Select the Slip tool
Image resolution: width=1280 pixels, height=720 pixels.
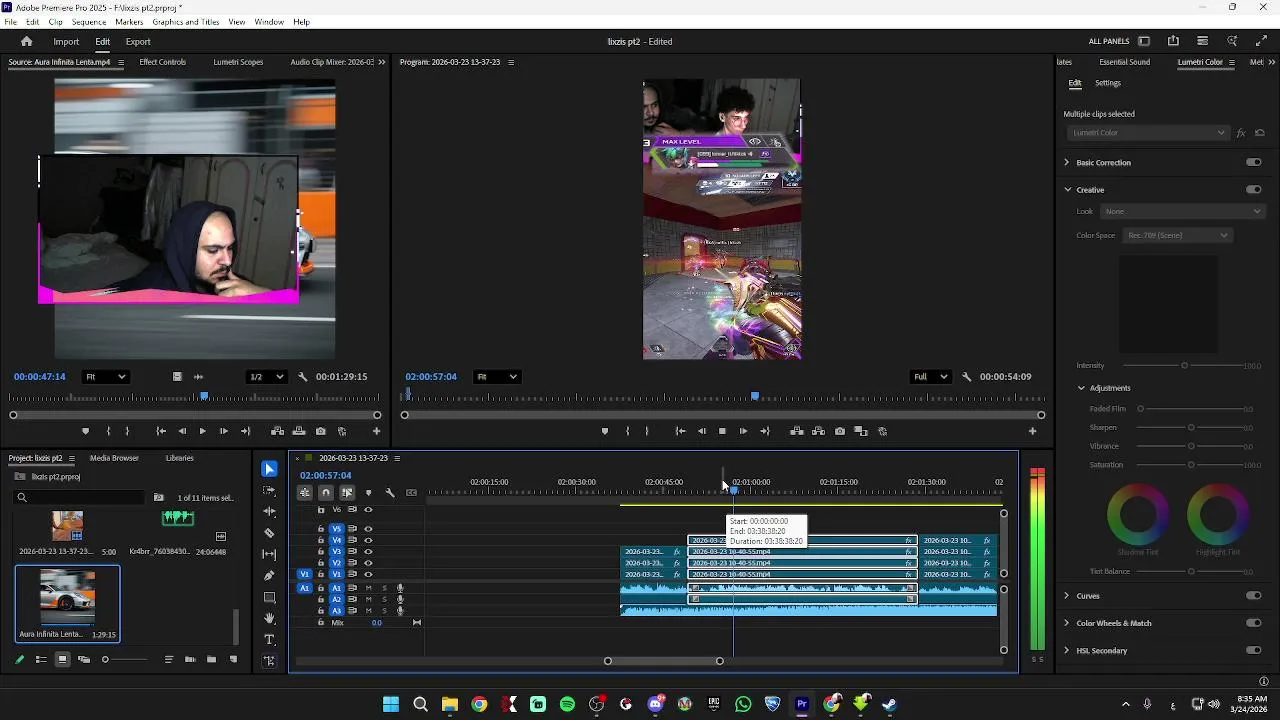coord(269,554)
